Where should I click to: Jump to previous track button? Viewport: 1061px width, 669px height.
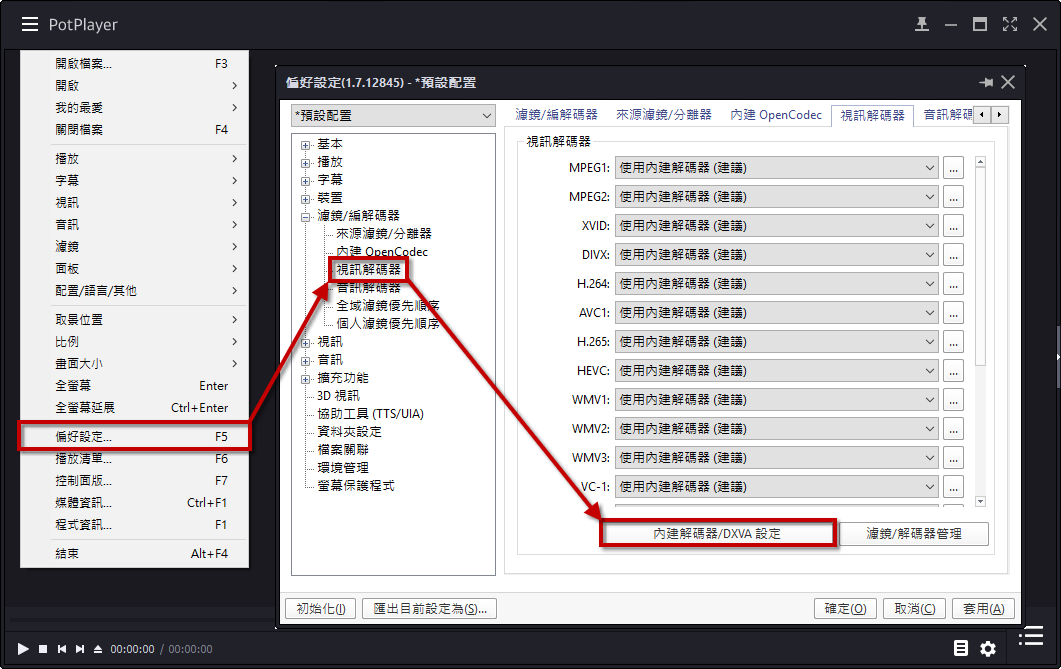click(x=62, y=649)
